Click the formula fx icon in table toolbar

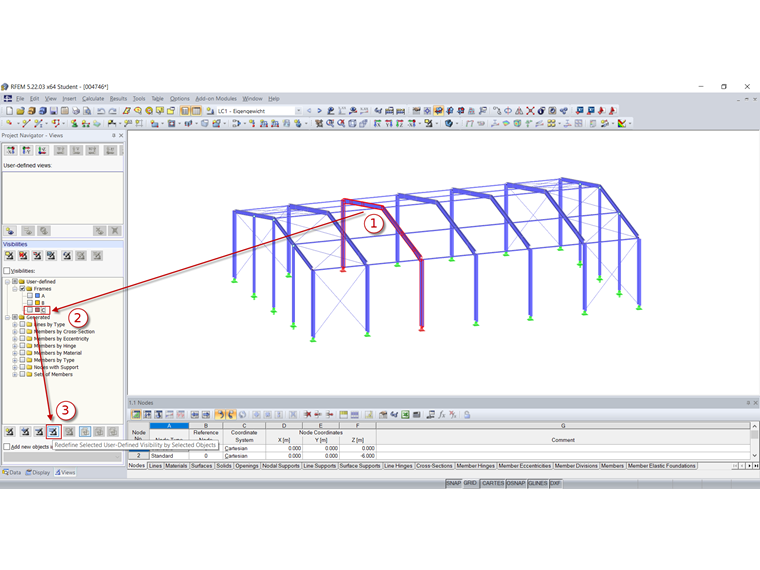[x=442, y=415]
